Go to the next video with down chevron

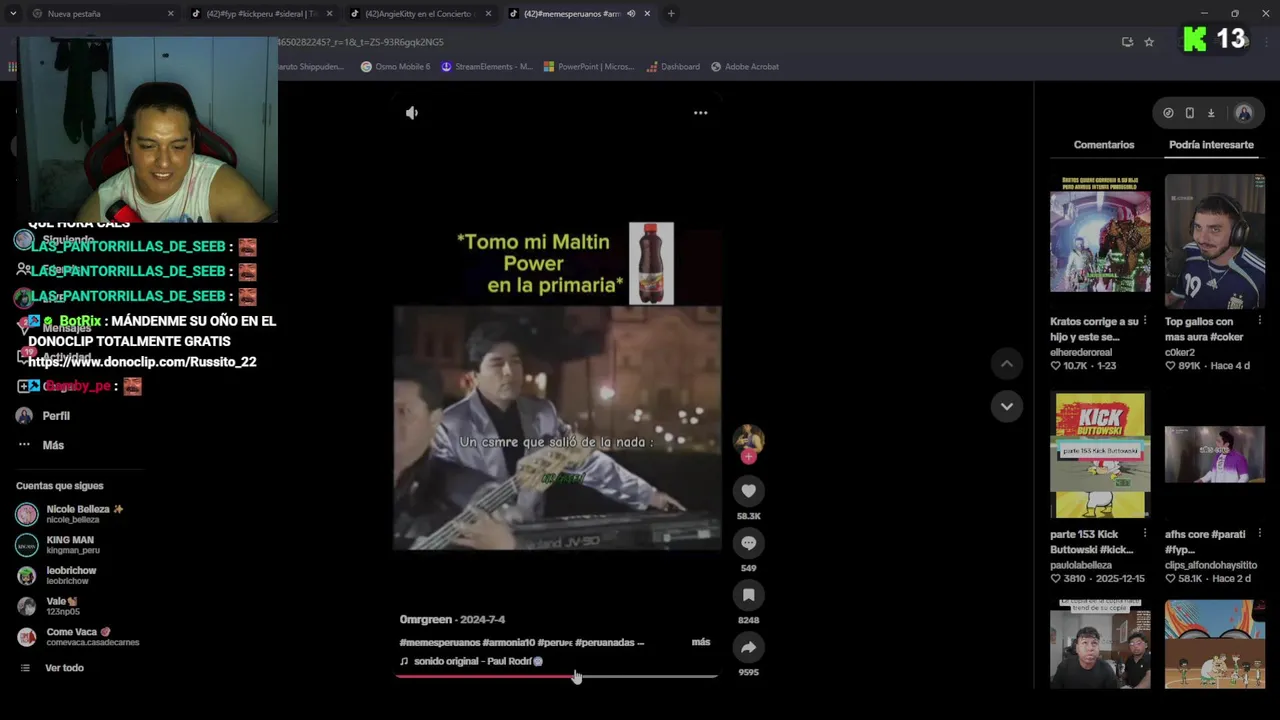pos(1006,406)
